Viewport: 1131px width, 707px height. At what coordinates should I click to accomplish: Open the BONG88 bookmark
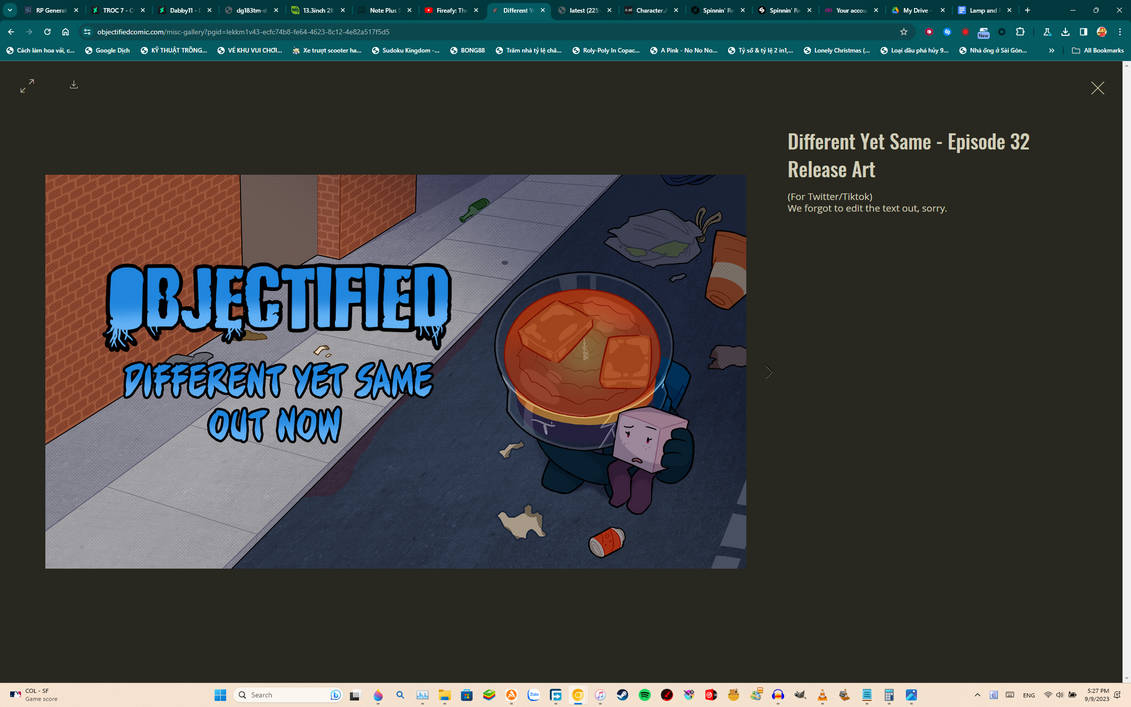467,50
